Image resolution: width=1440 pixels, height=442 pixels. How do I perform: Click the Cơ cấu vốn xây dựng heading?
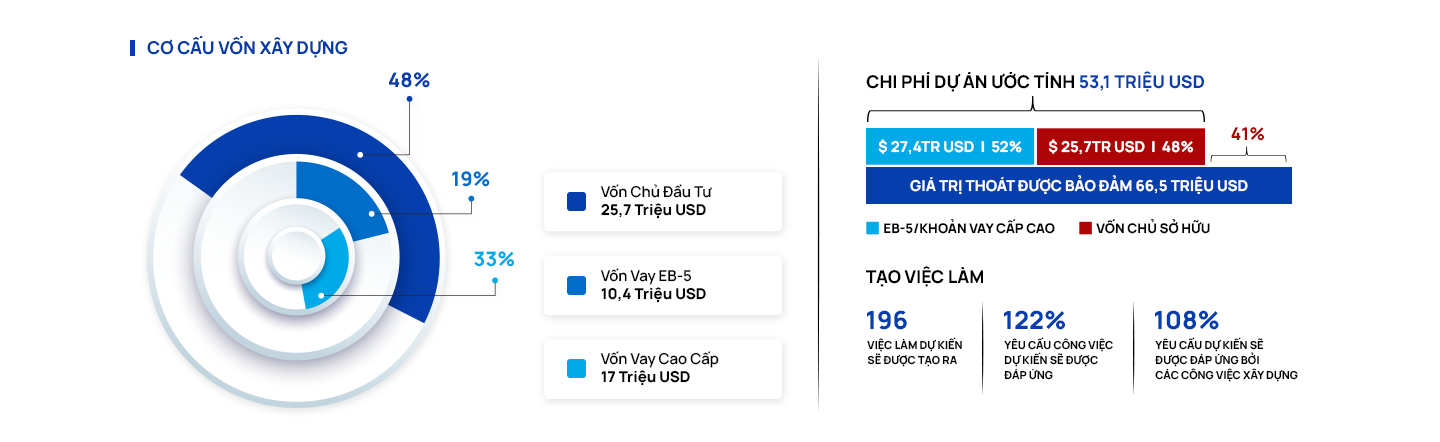(247, 48)
